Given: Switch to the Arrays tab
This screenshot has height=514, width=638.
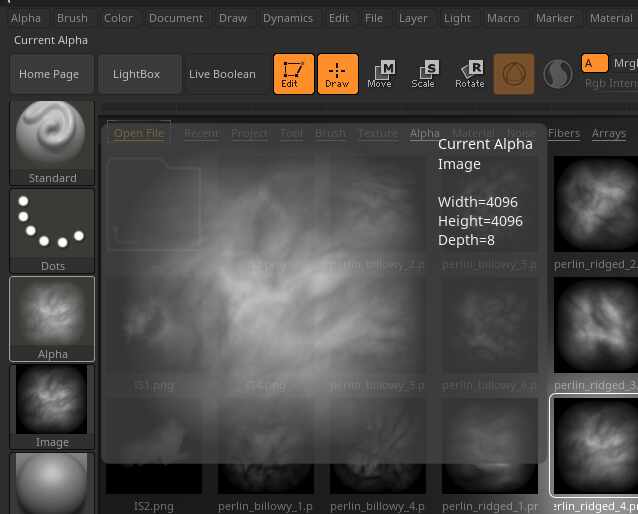Looking at the screenshot, I should [609, 133].
